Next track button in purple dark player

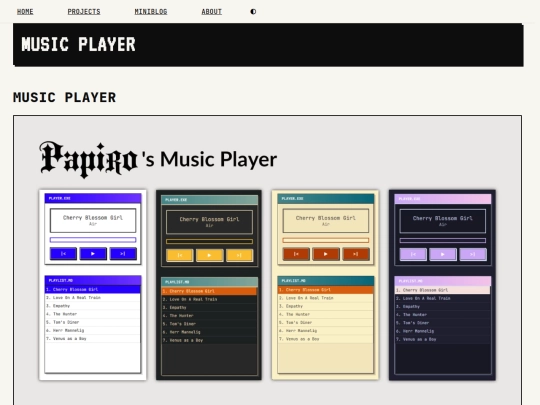[473, 254]
